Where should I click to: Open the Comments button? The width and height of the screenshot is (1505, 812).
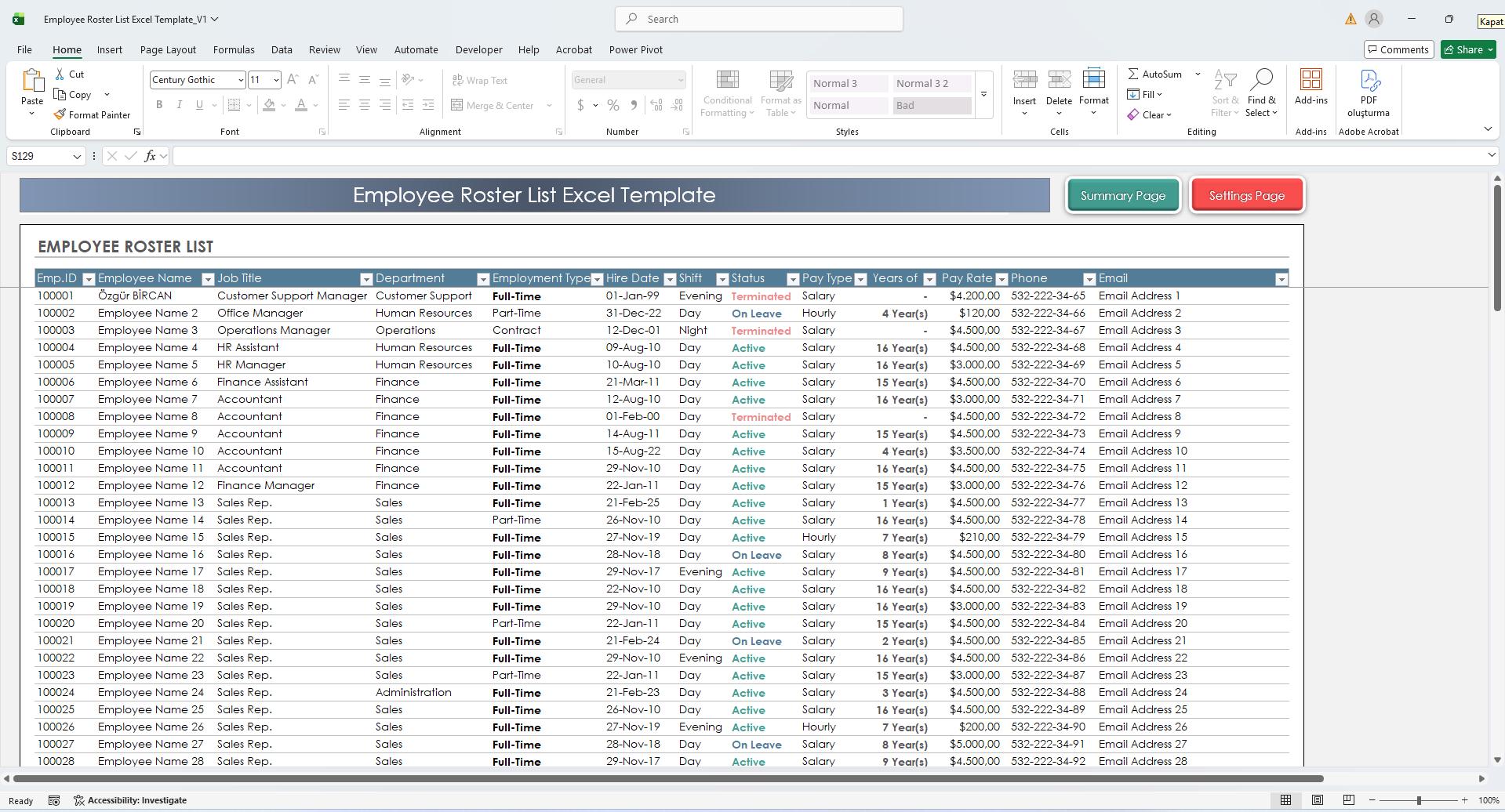(1398, 49)
